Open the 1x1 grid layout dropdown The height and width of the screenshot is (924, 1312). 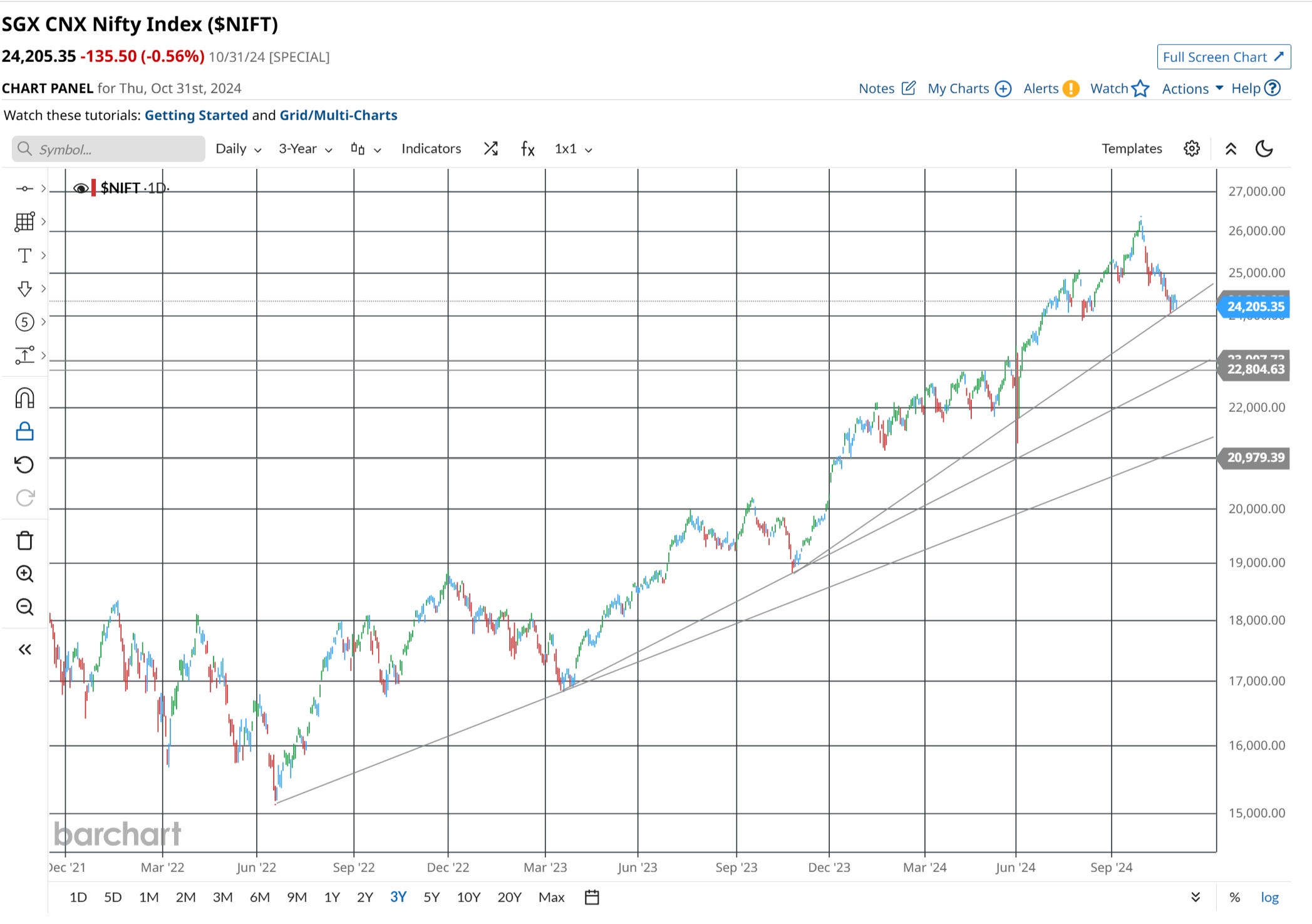(572, 149)
